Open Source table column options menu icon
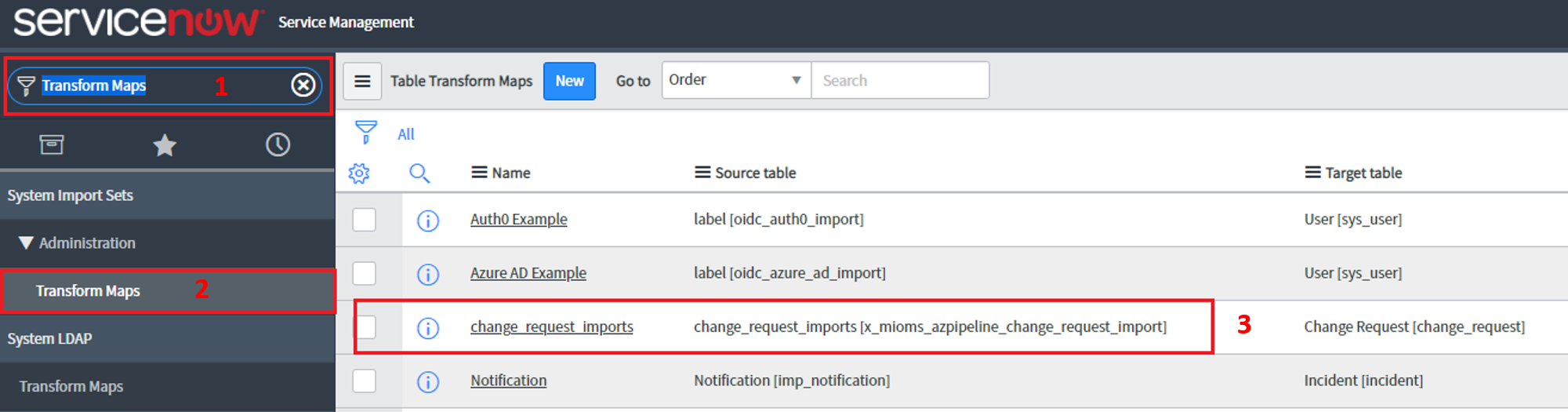The height and width of the screenshot is (412, 1568). click(x=702, y=172)
